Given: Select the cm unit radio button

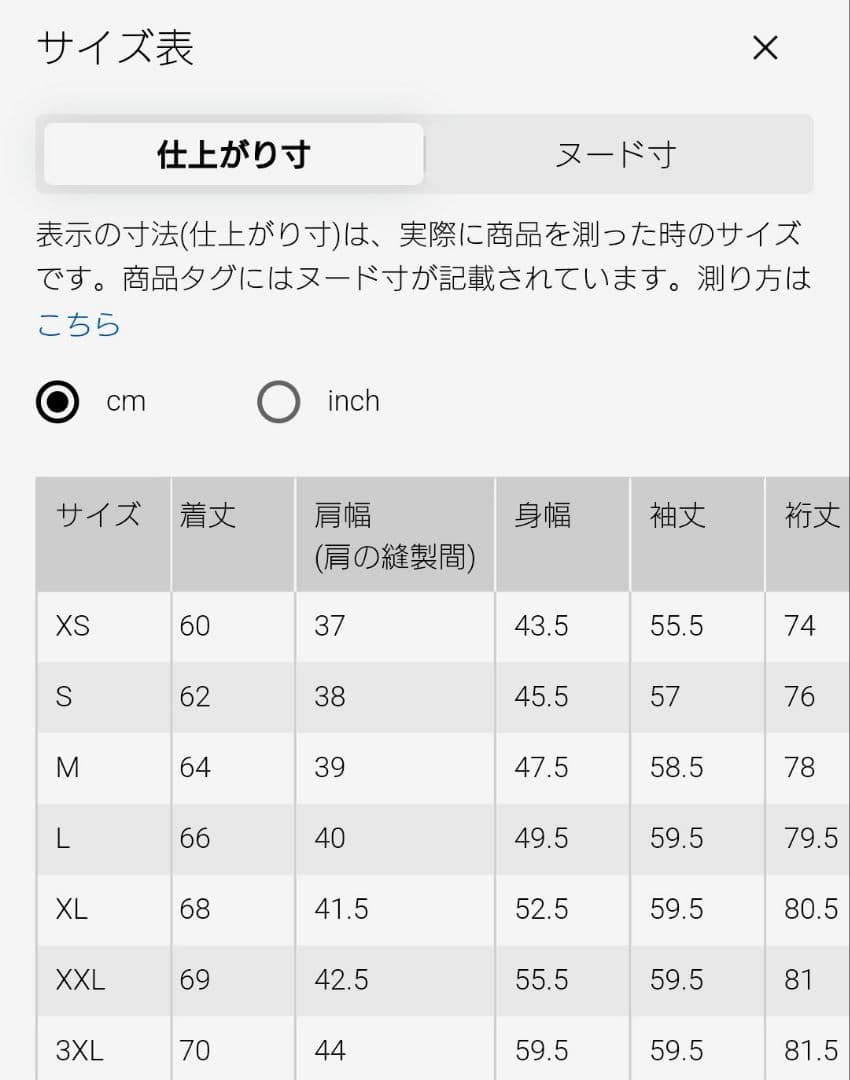Looking at the screenshot, I should (57, 402).
